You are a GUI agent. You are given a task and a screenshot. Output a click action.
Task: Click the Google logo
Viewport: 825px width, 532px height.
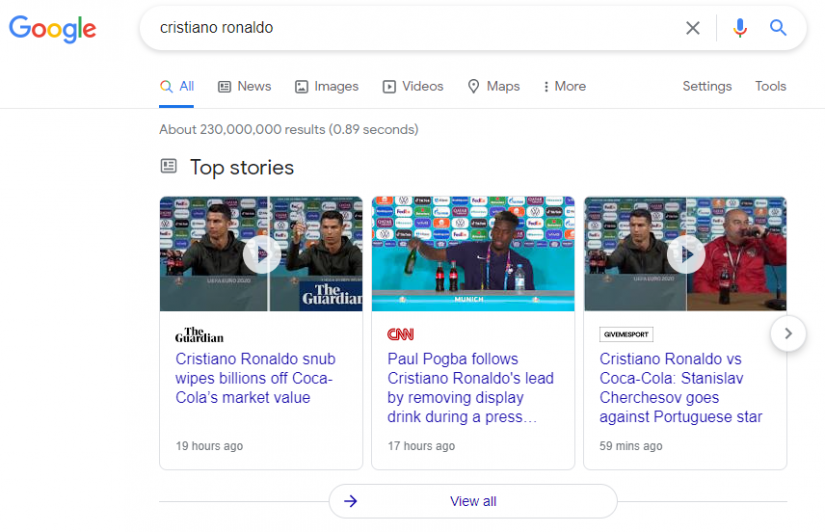pos(53,28)
